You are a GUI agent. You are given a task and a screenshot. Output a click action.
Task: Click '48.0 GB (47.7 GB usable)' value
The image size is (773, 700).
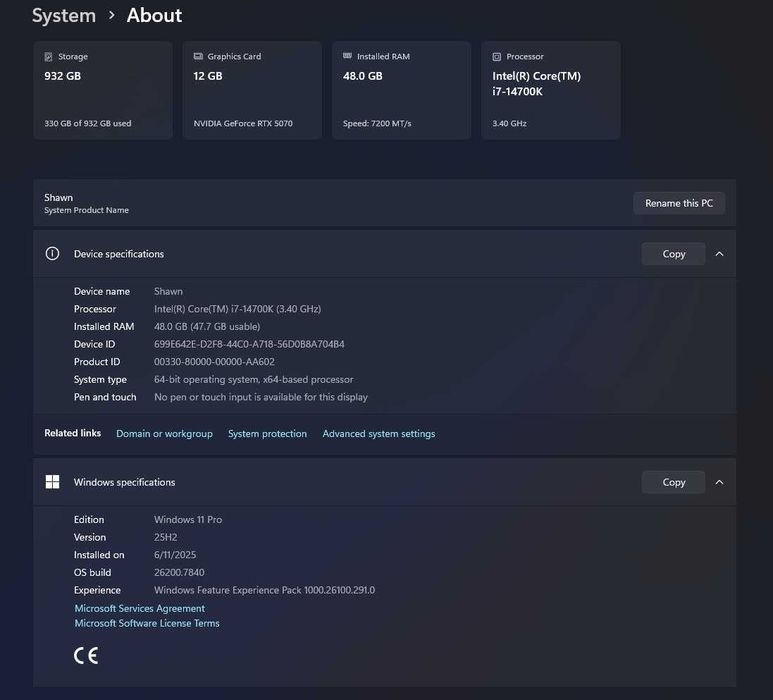click(207, 326)
